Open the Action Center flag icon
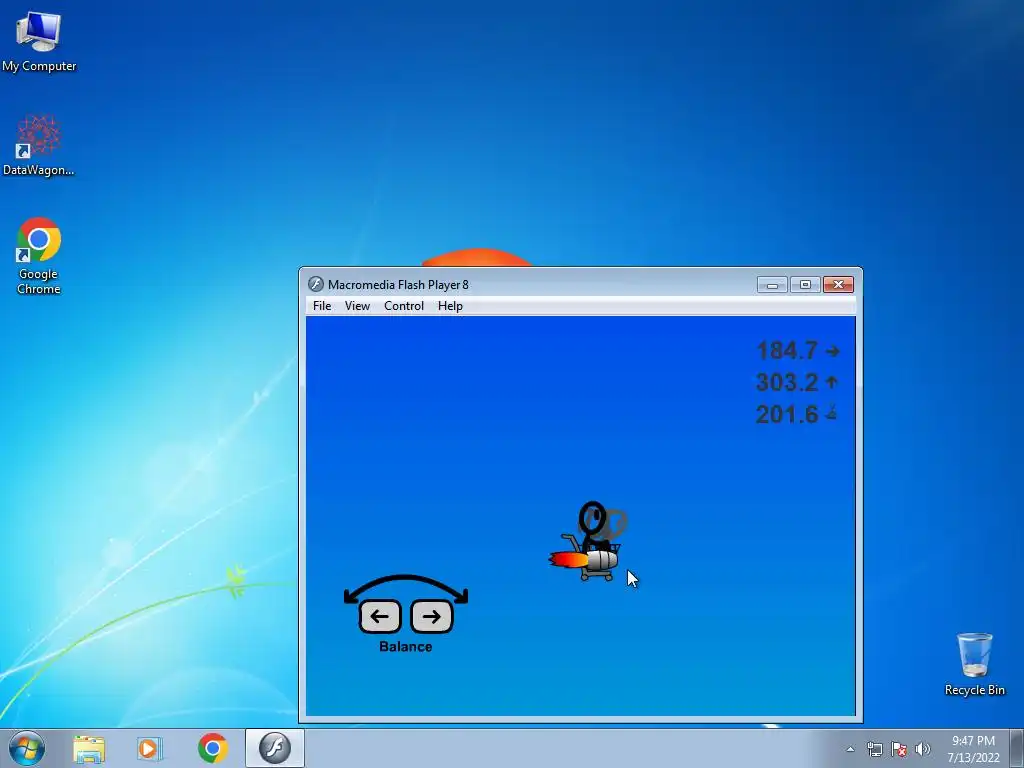The image size is (1024, 768). coord(899,749)
